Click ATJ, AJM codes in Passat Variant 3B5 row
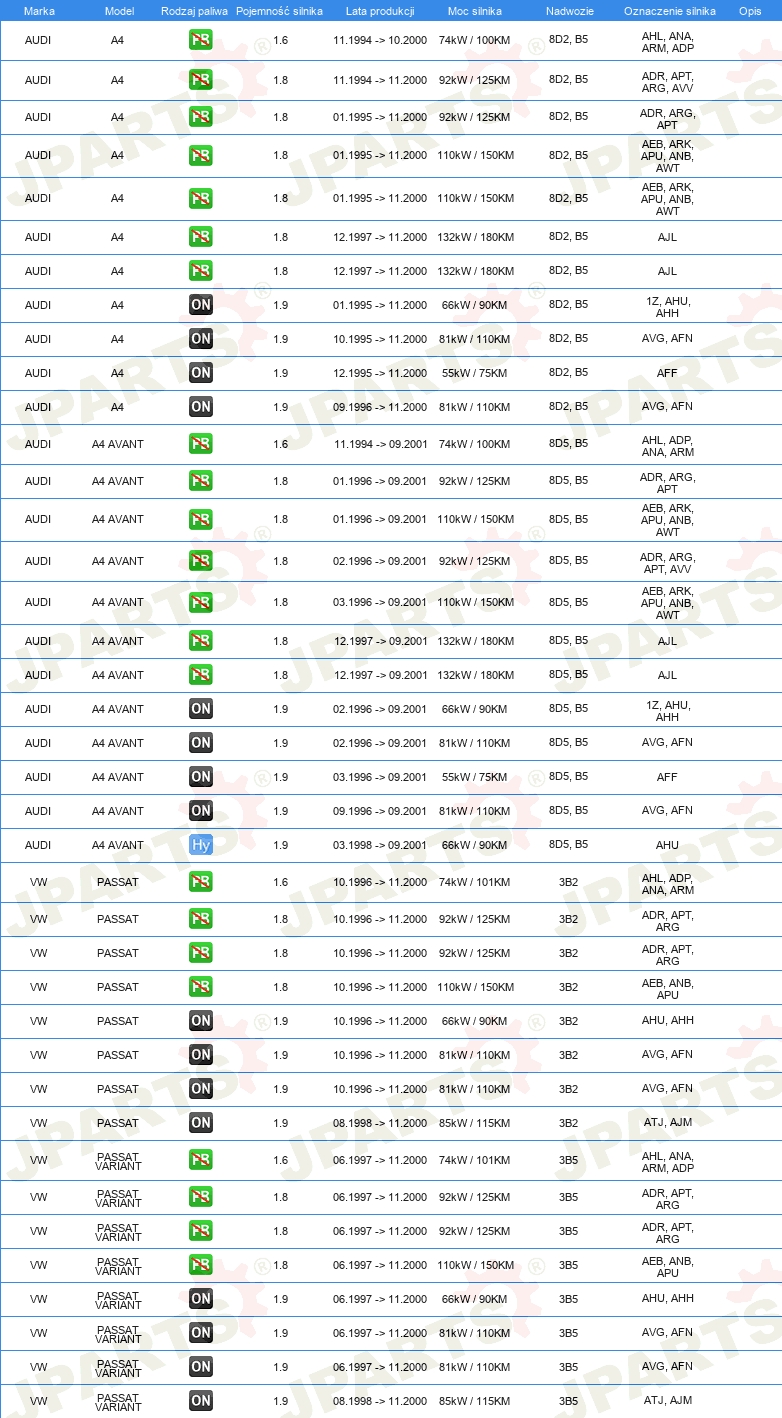This screenshot has height=1418, width=782. [668, 1400]
